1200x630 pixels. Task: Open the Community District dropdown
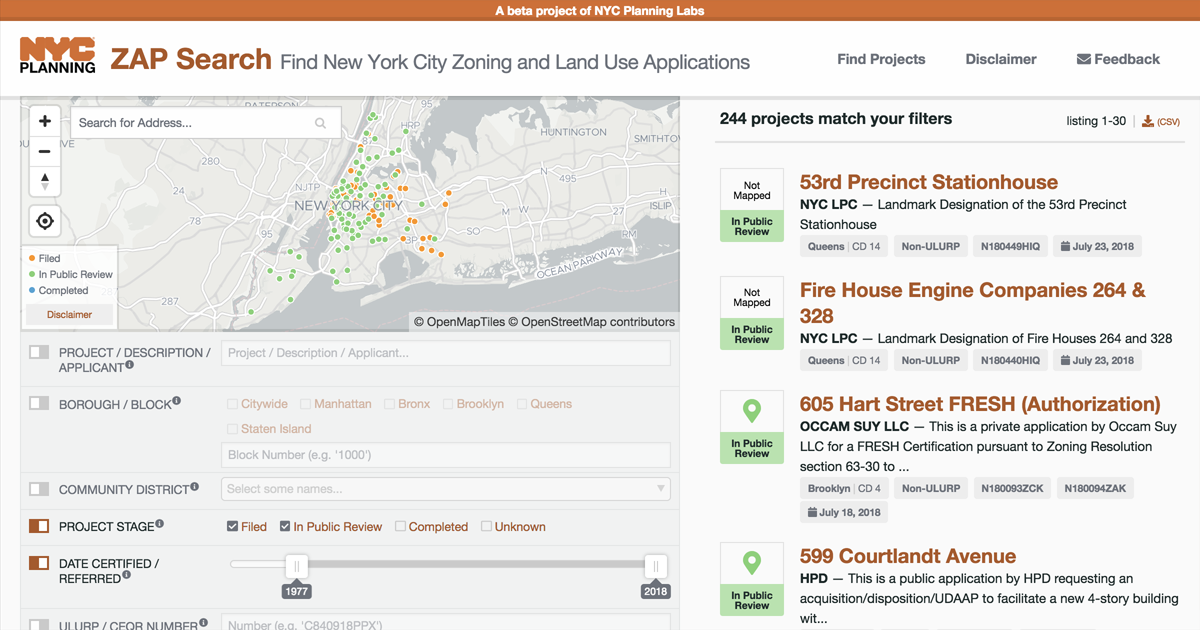pos(445,489)
